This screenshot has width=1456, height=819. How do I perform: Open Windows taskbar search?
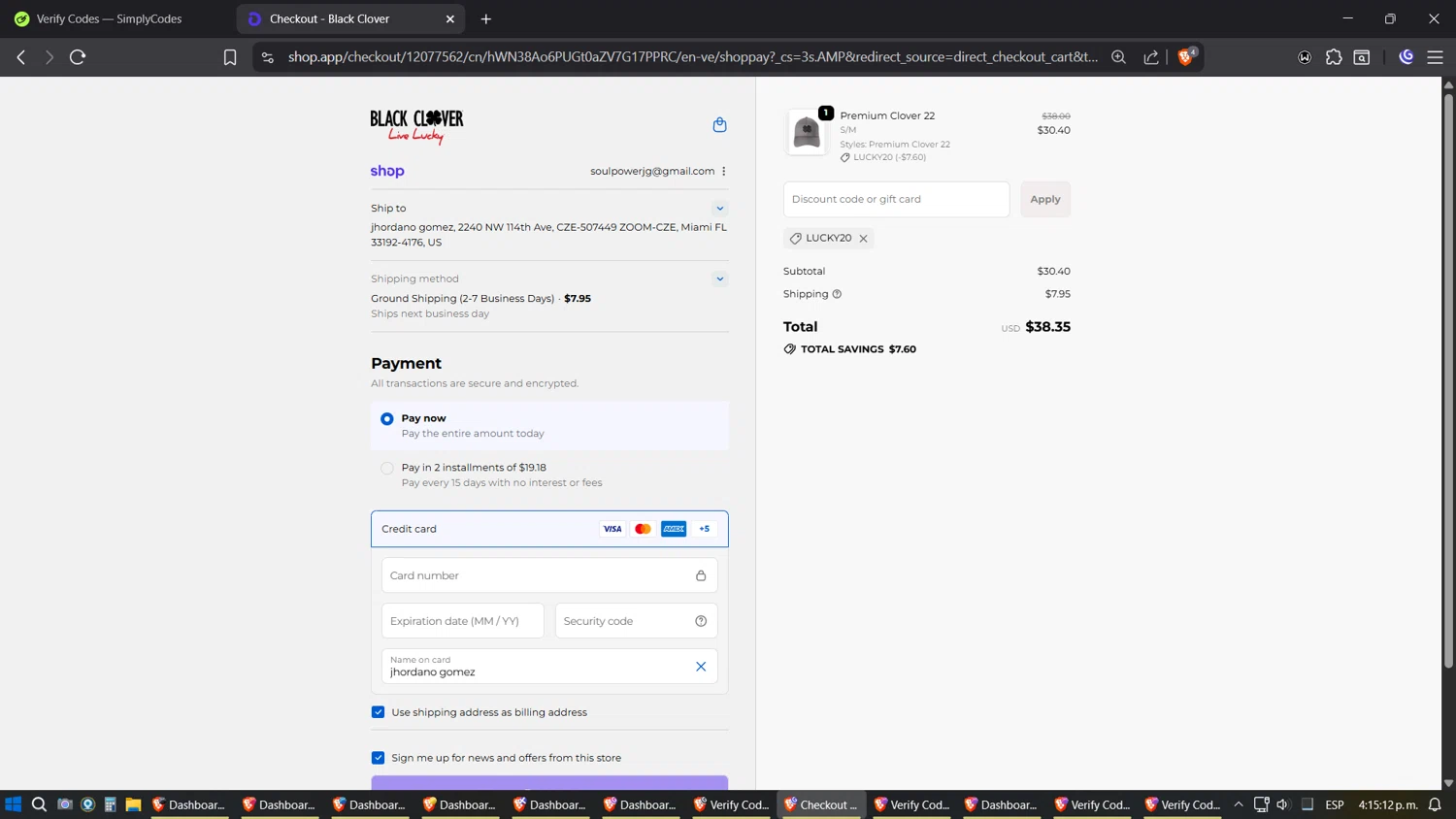point(39,804)
